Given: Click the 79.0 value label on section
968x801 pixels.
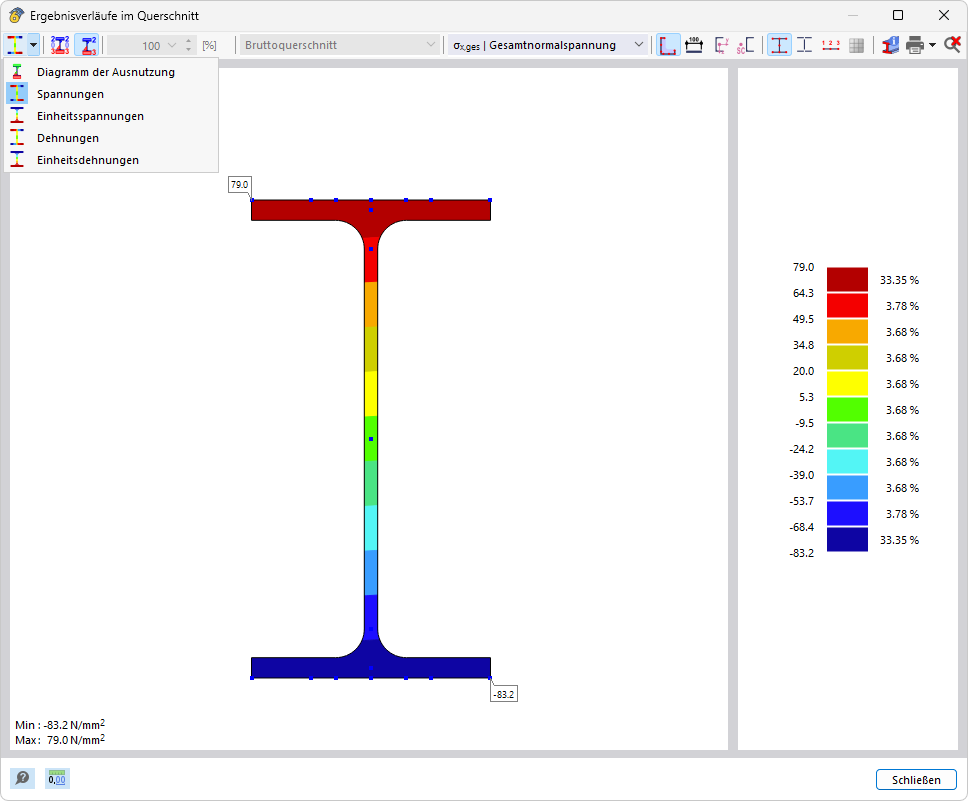Looking at the screenshot, I should 239,185.
